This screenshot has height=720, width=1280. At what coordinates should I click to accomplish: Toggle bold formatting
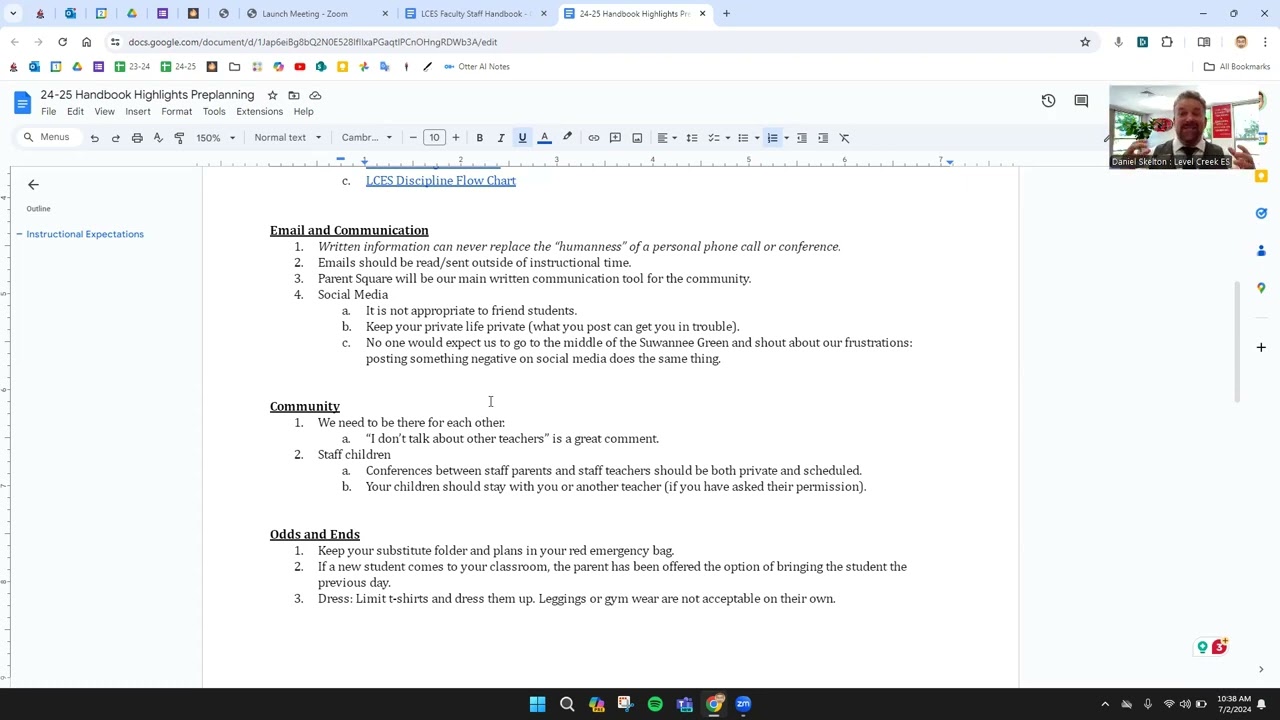pyautogui.click(x=479, y=138)
